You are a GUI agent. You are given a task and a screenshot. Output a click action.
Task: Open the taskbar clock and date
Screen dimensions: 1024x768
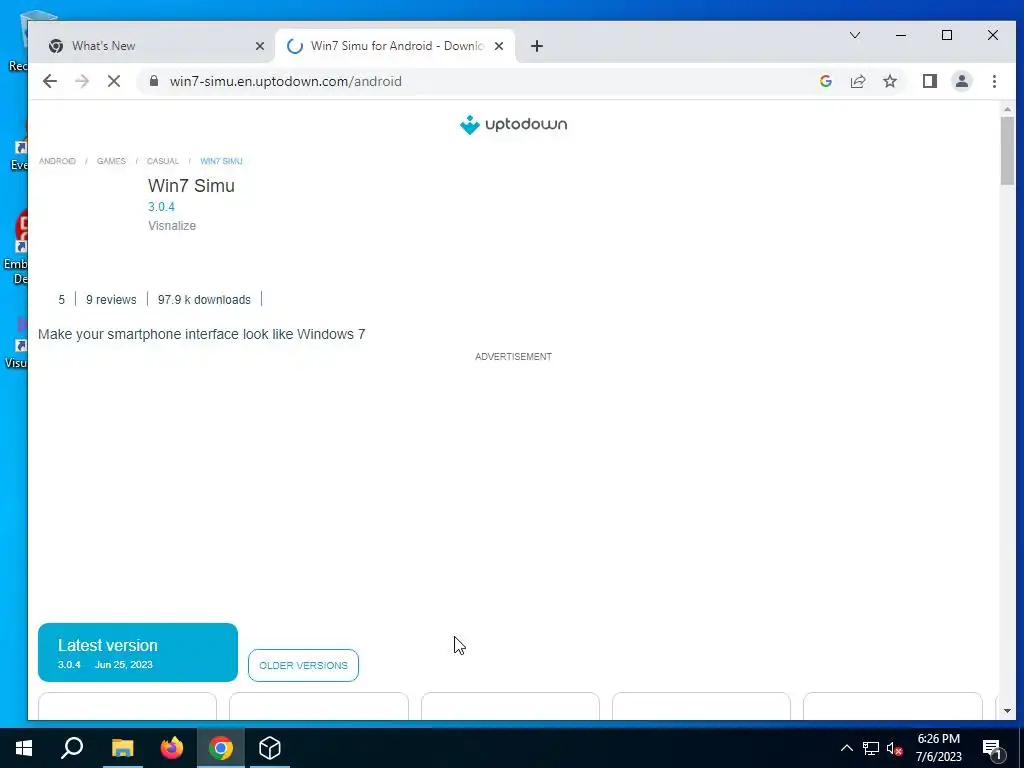938,748
